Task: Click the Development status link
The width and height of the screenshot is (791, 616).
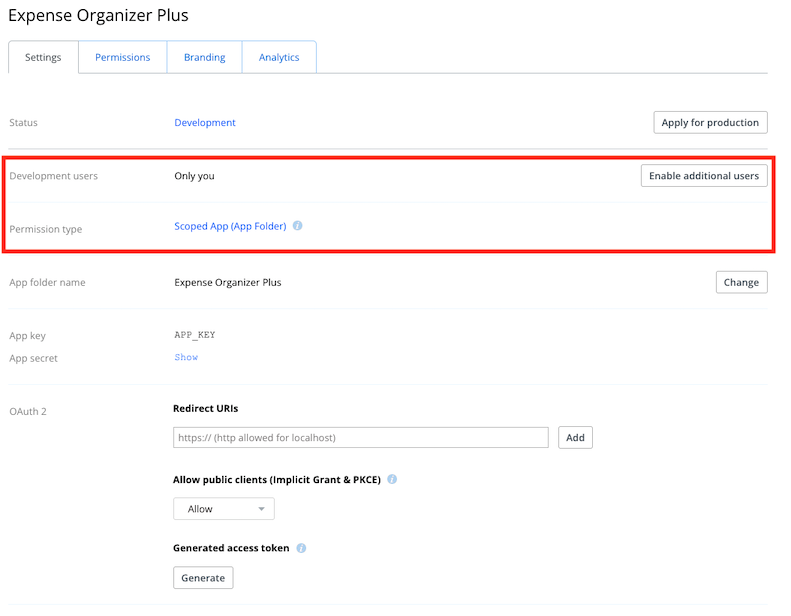Action: click(x=205, y=123)
